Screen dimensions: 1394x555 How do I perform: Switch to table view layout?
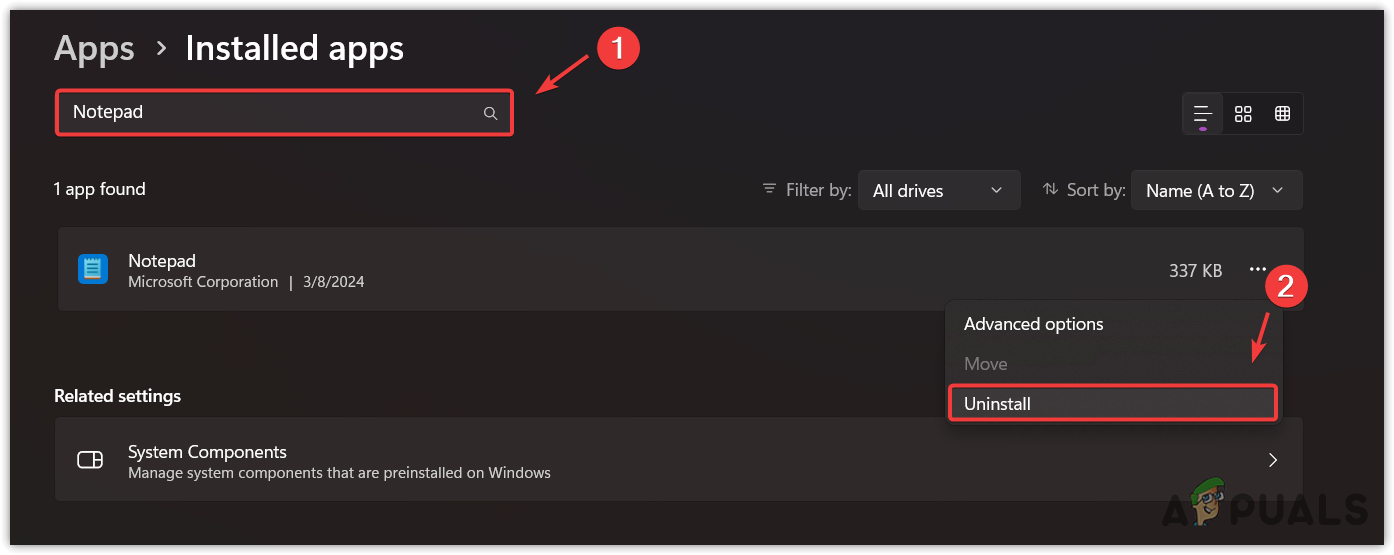coord(1282,114)
